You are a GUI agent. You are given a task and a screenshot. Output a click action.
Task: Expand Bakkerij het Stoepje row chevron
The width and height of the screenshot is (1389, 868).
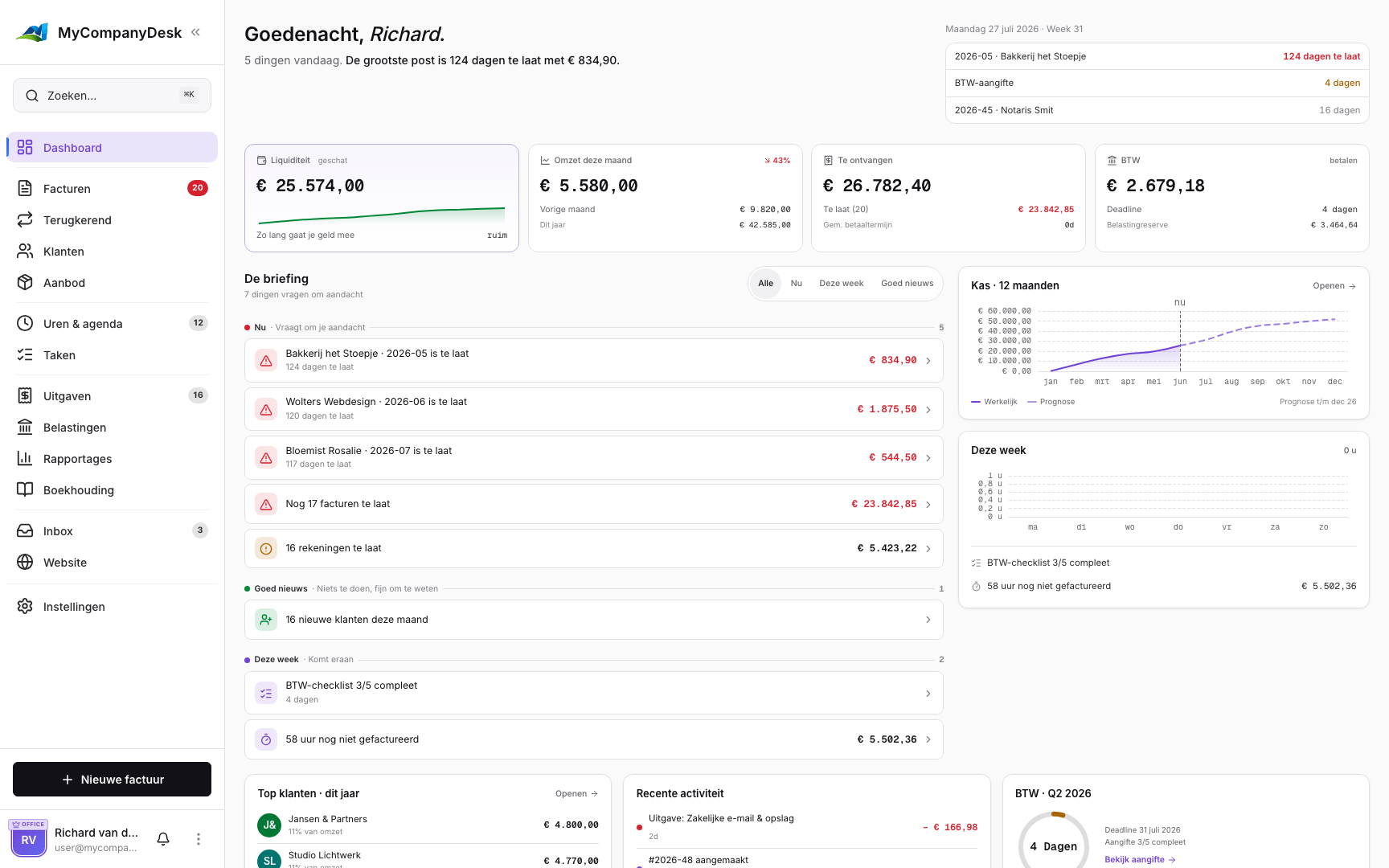(928, 361)
